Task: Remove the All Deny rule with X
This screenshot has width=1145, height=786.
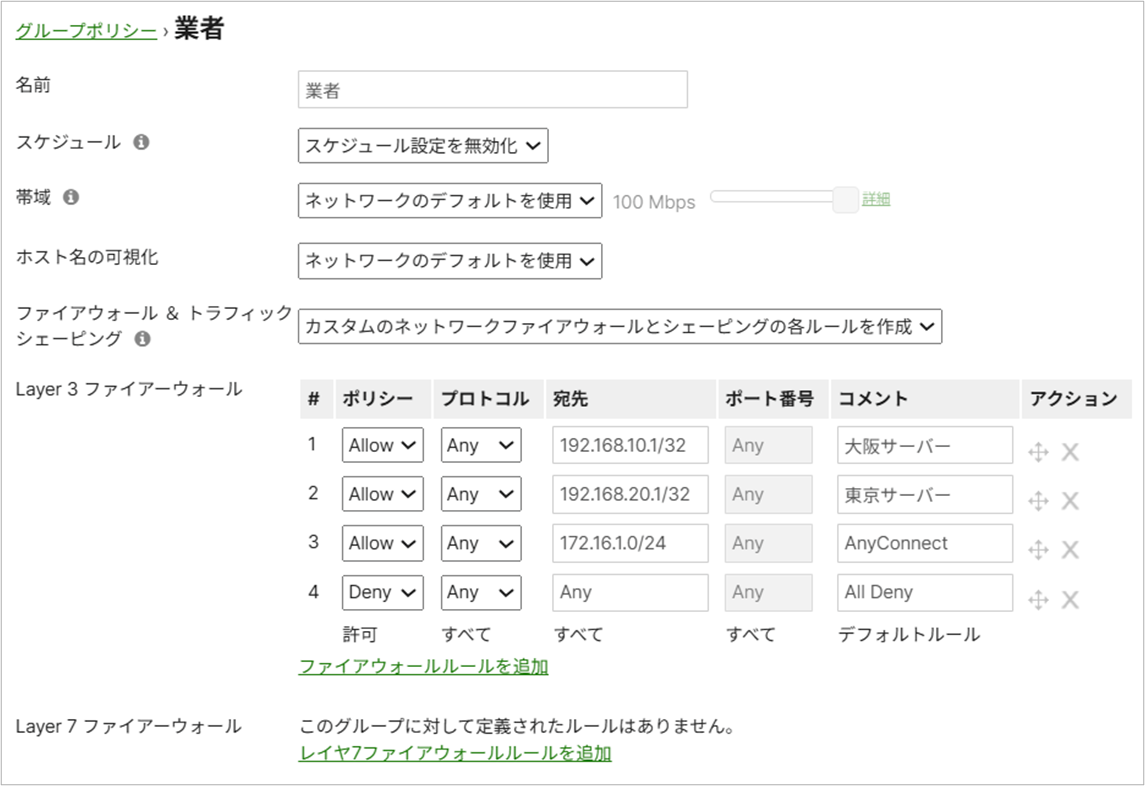Action: pyautogui.click(x=1070, y=599)
